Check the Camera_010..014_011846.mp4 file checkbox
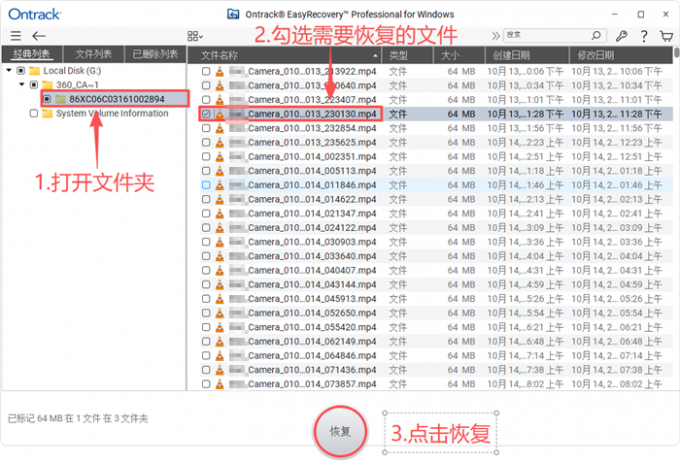The width and height of the screenshot is (680, 462). pyautogui.click(x=206, y=185)
